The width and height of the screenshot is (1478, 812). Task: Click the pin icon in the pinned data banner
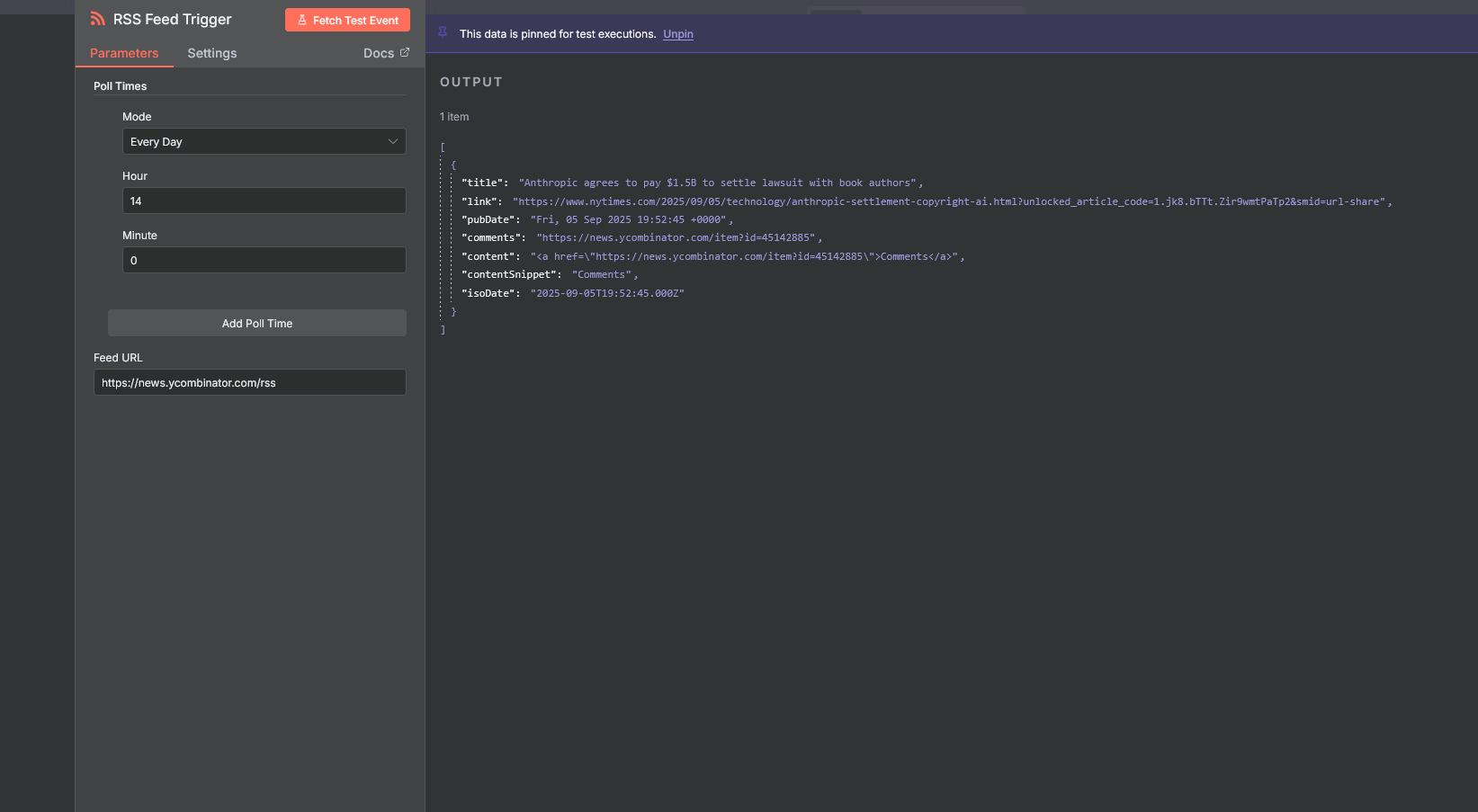[x=443, y=32]
